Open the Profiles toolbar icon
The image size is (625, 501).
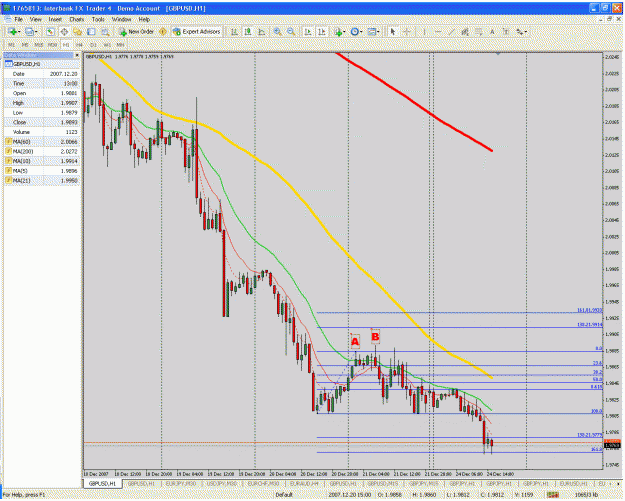[x=29, y=32]
